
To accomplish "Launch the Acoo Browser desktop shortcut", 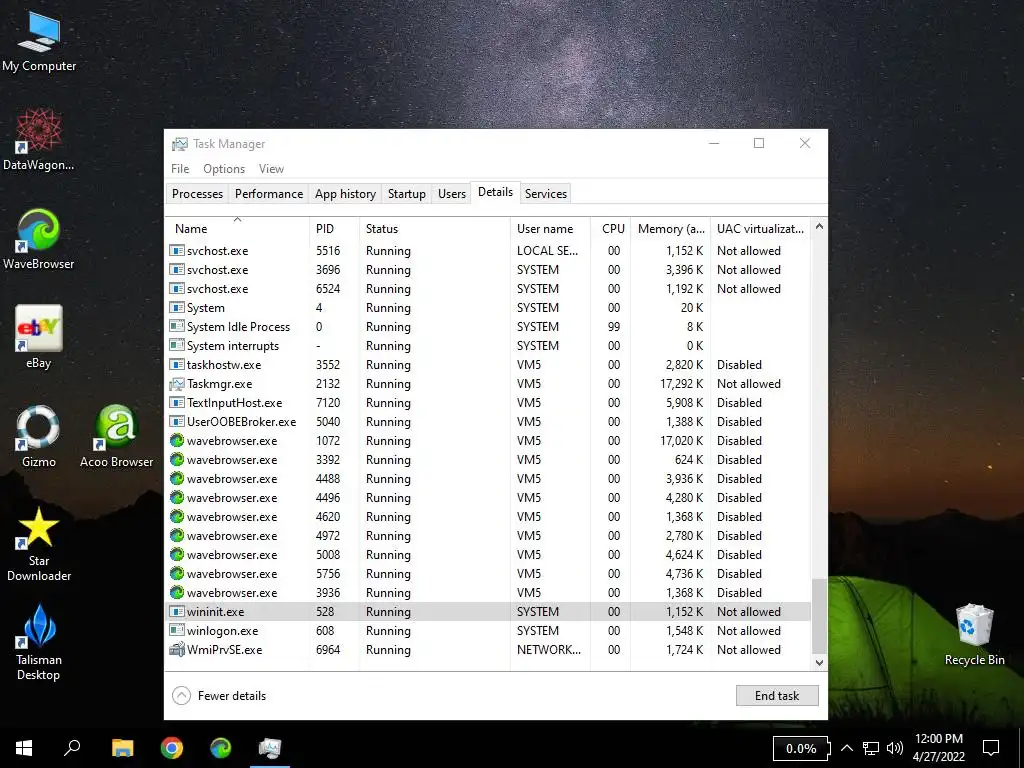I will [x=116, y=436].
